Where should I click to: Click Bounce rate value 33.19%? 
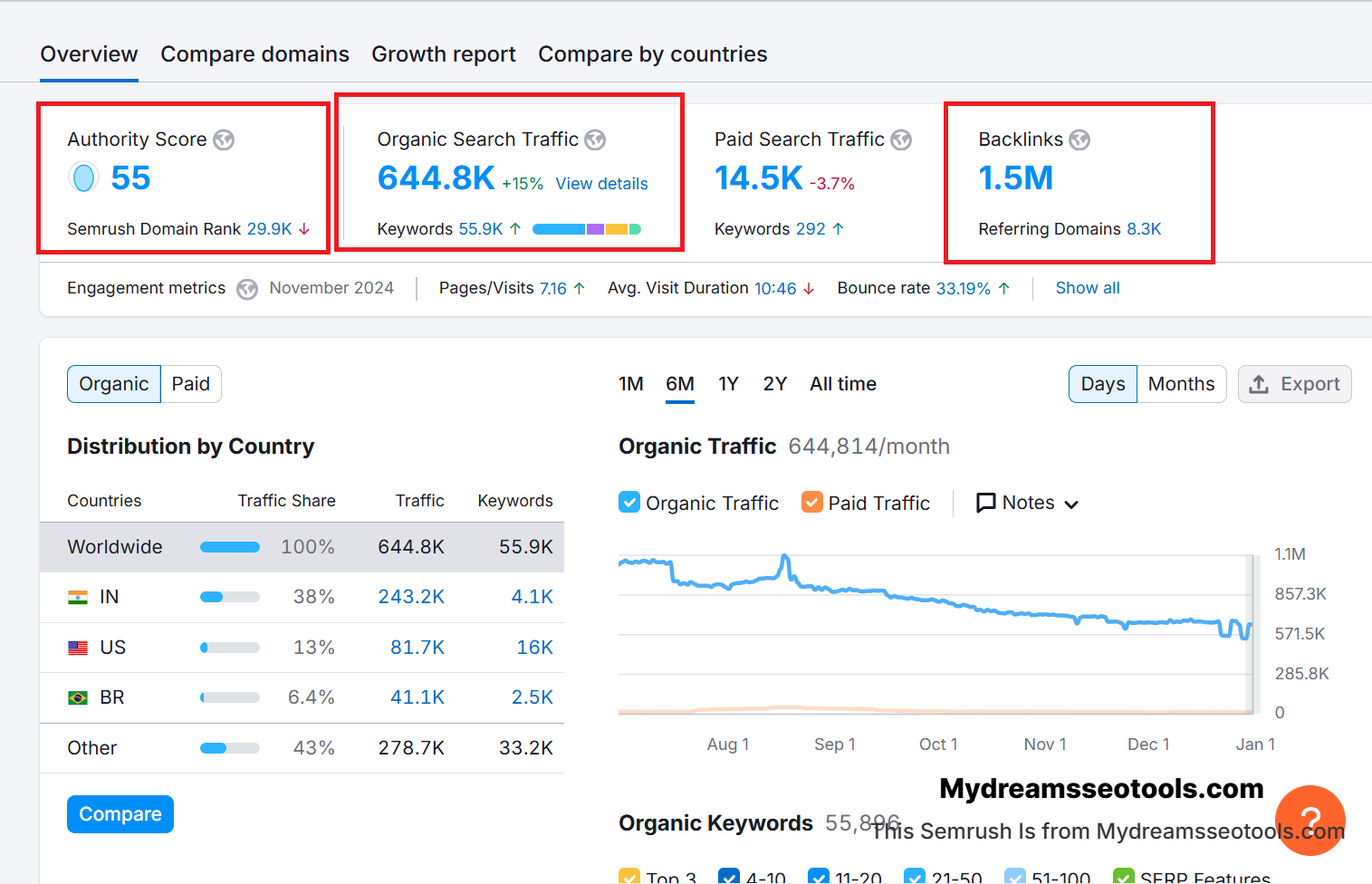pyautogui.click(x=964, y=288)
